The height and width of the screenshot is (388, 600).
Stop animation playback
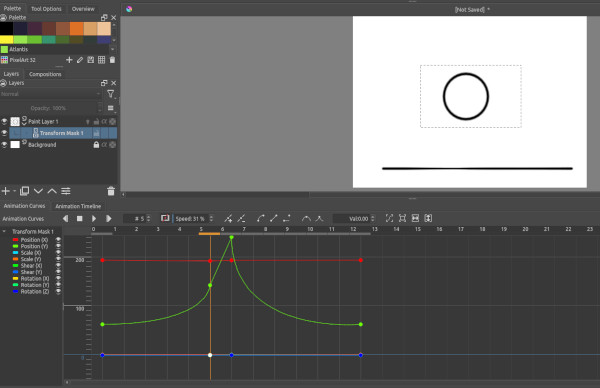[x=80, y=218]
